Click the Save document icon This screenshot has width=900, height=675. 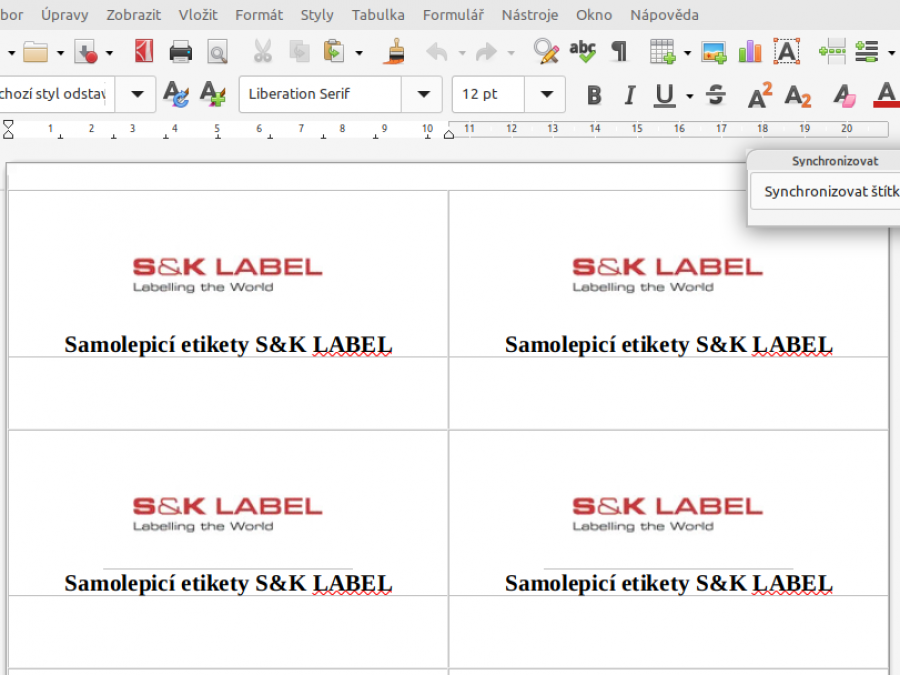86,52
